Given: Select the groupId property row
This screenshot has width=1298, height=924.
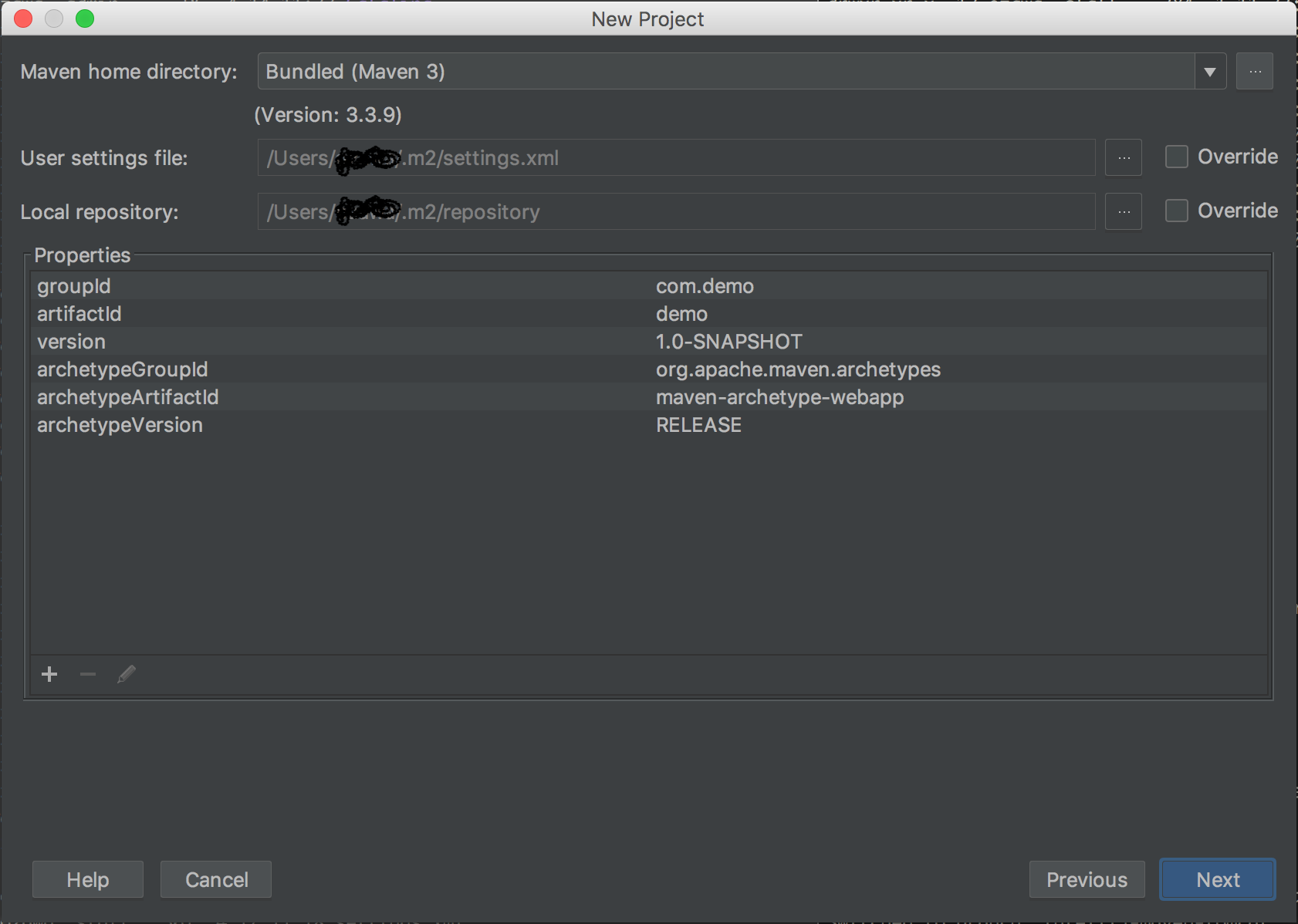Looking at the screenshot, I should [649, 286].
